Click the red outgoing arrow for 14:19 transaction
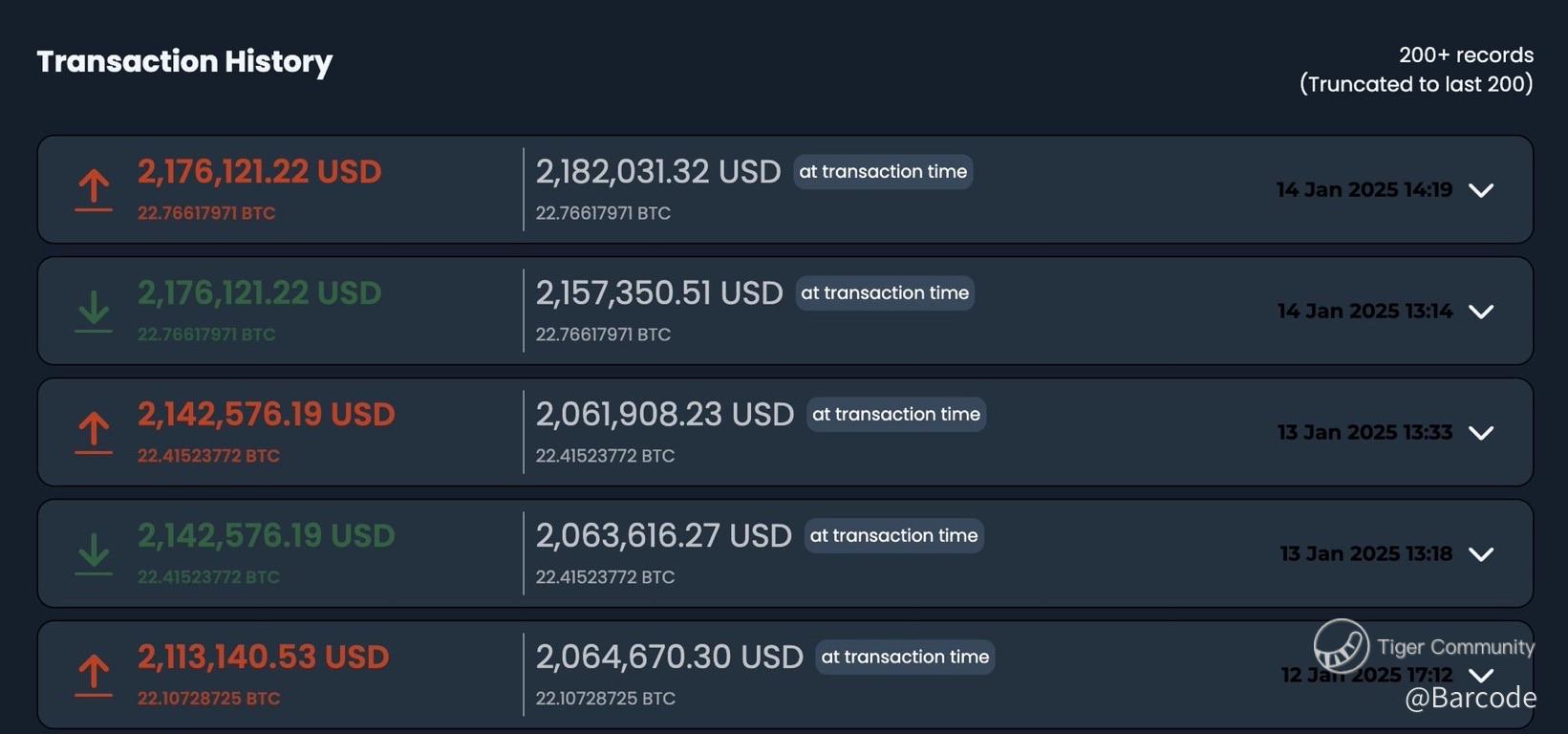 click(94, 189)
